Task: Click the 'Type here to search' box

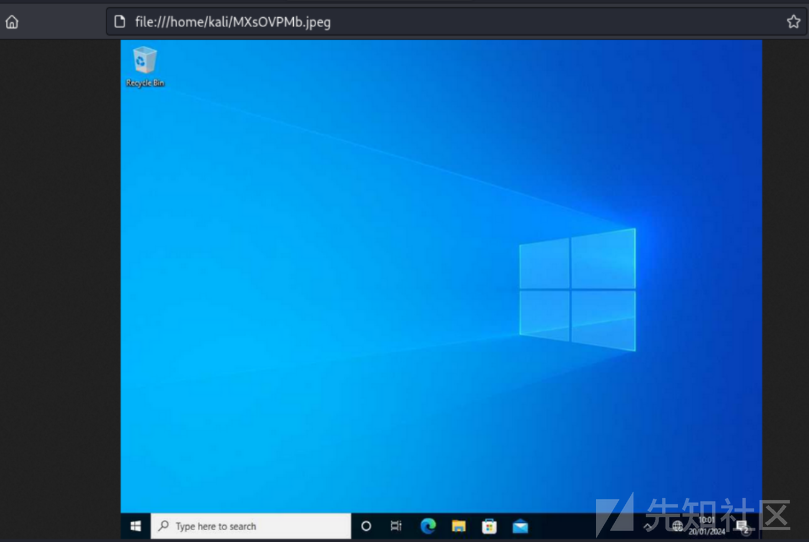Action: (x=251, y=526)
